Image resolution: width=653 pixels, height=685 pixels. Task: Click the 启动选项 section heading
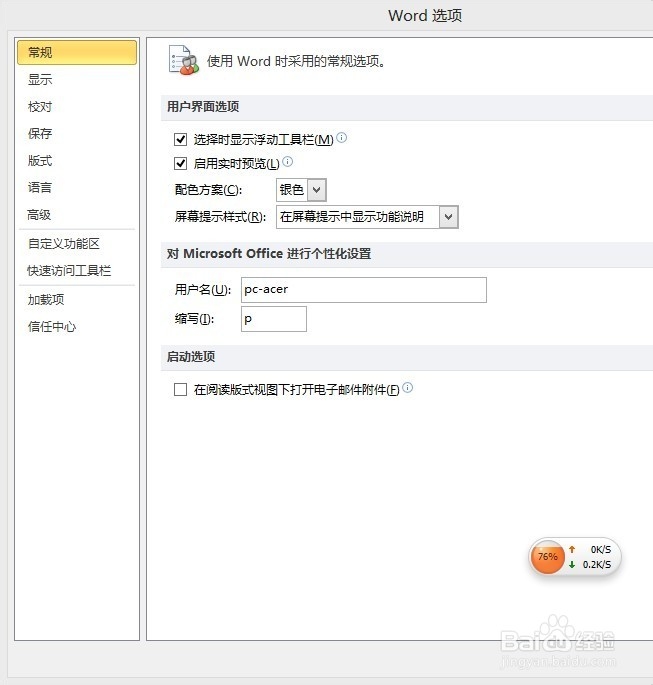(x=191, y=357)
